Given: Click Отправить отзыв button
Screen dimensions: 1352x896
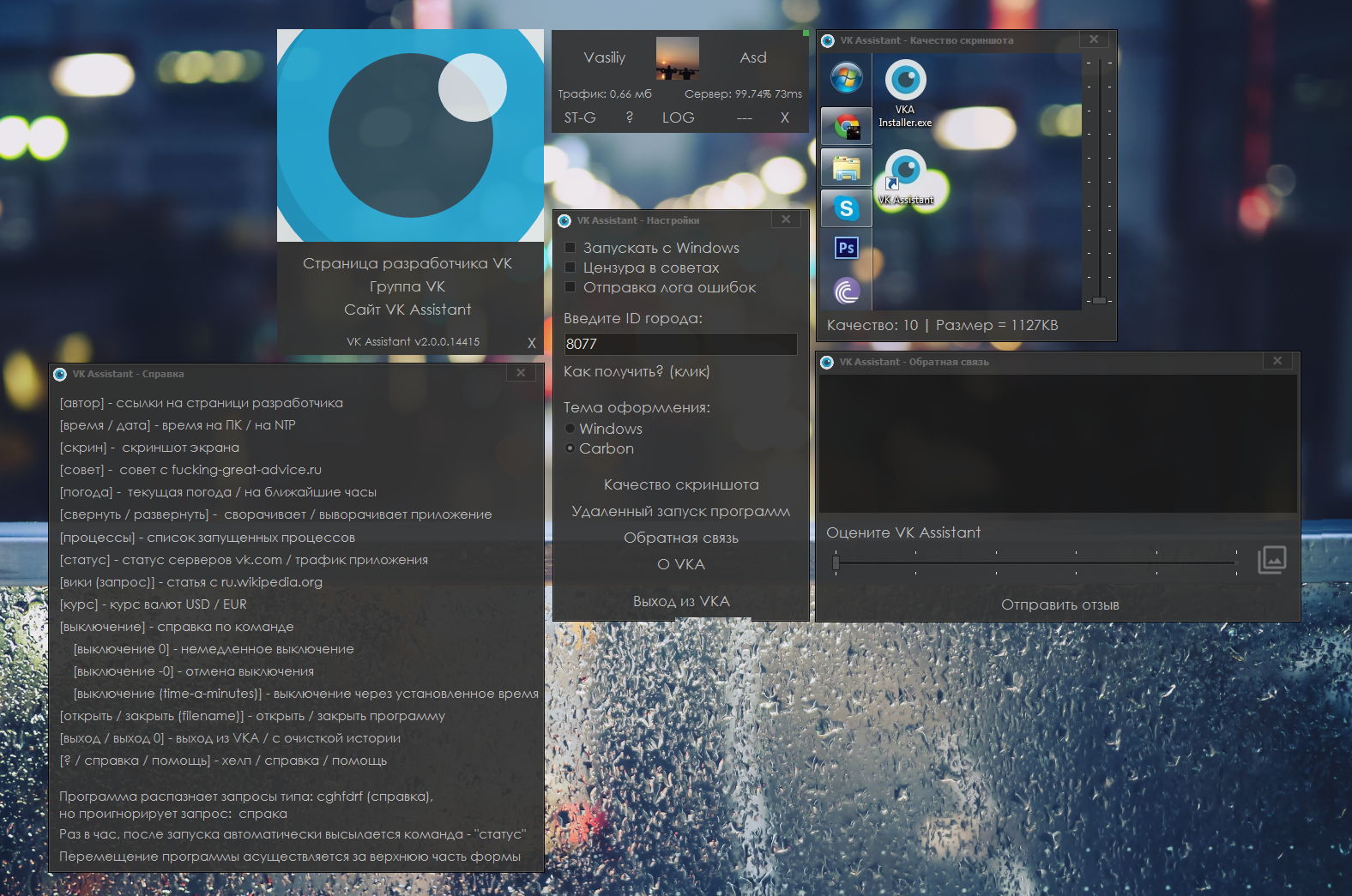Looking at the screenshot, I should pos(1059,605).
